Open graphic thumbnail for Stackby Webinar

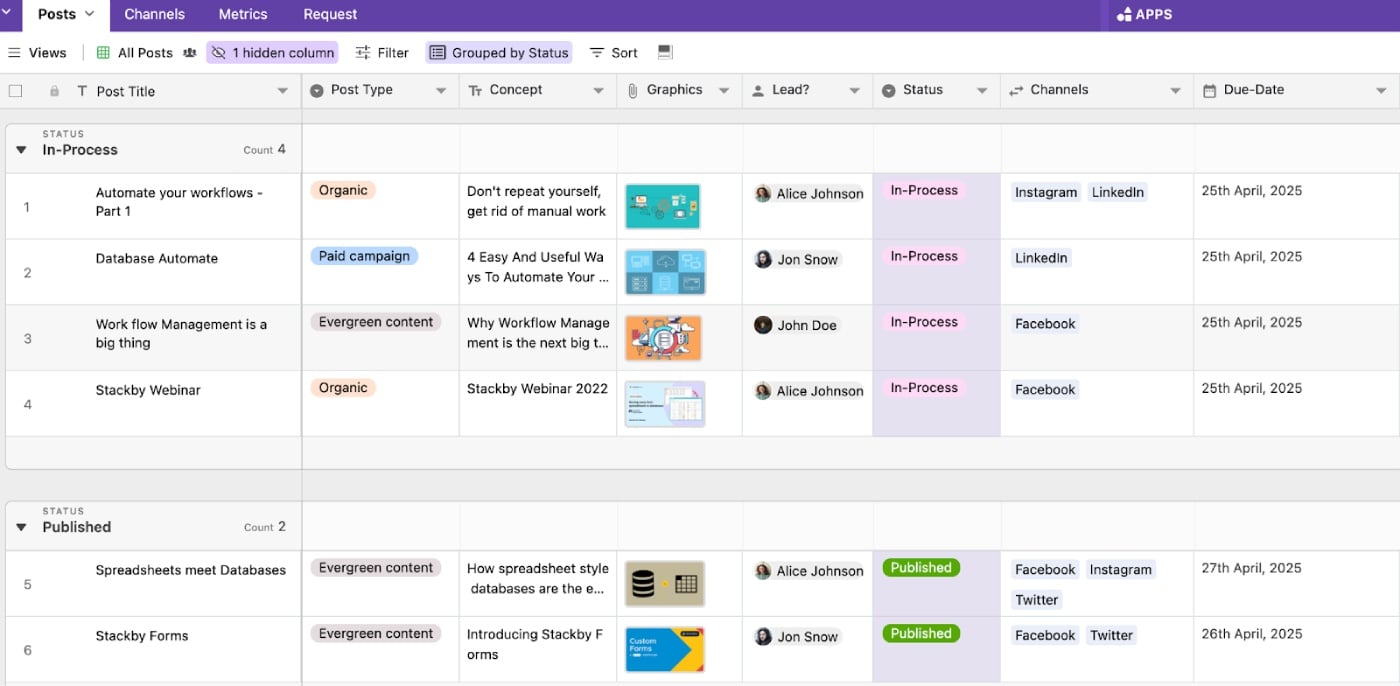point(665,404)
